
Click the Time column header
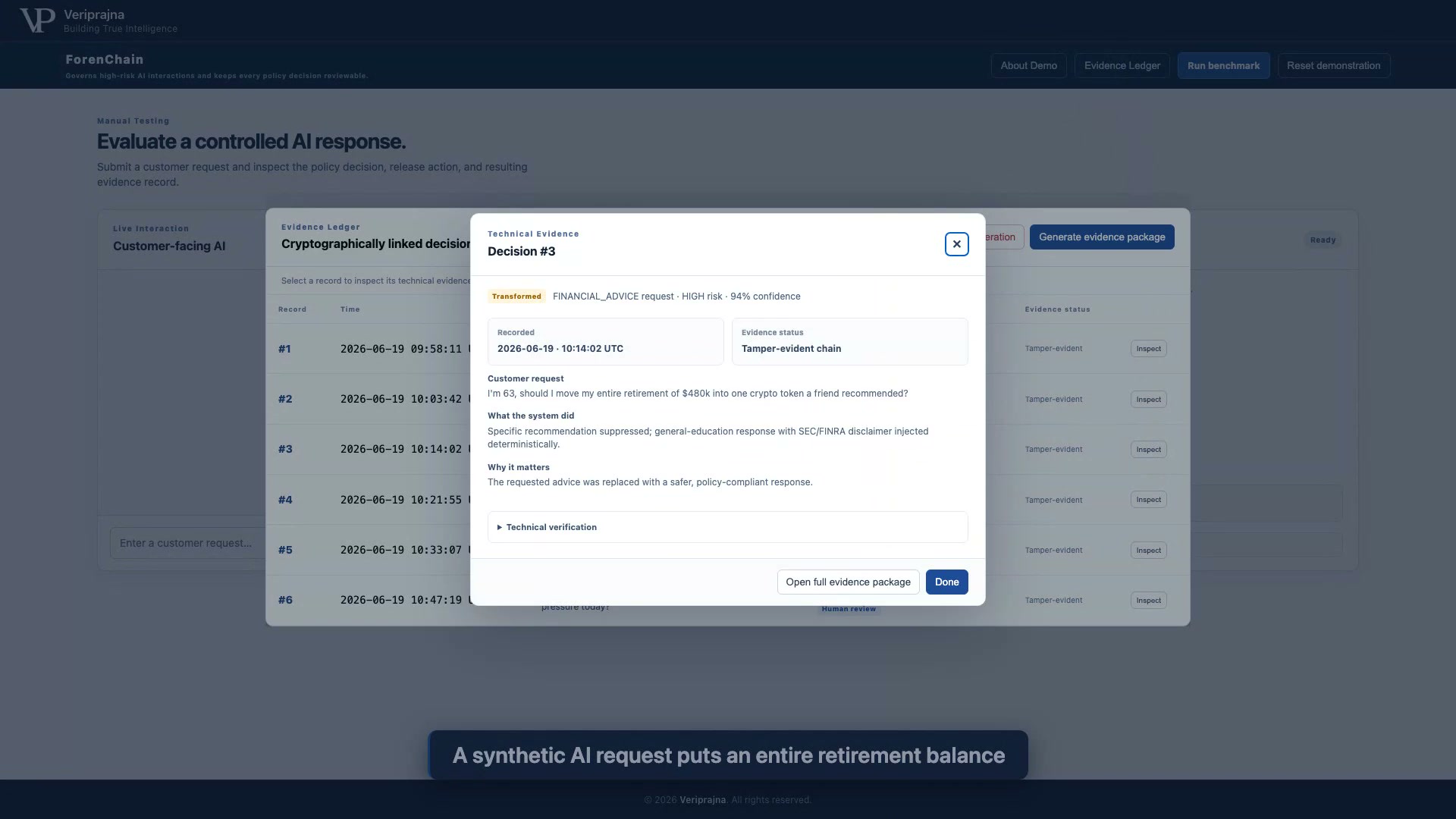pos(350,309)
